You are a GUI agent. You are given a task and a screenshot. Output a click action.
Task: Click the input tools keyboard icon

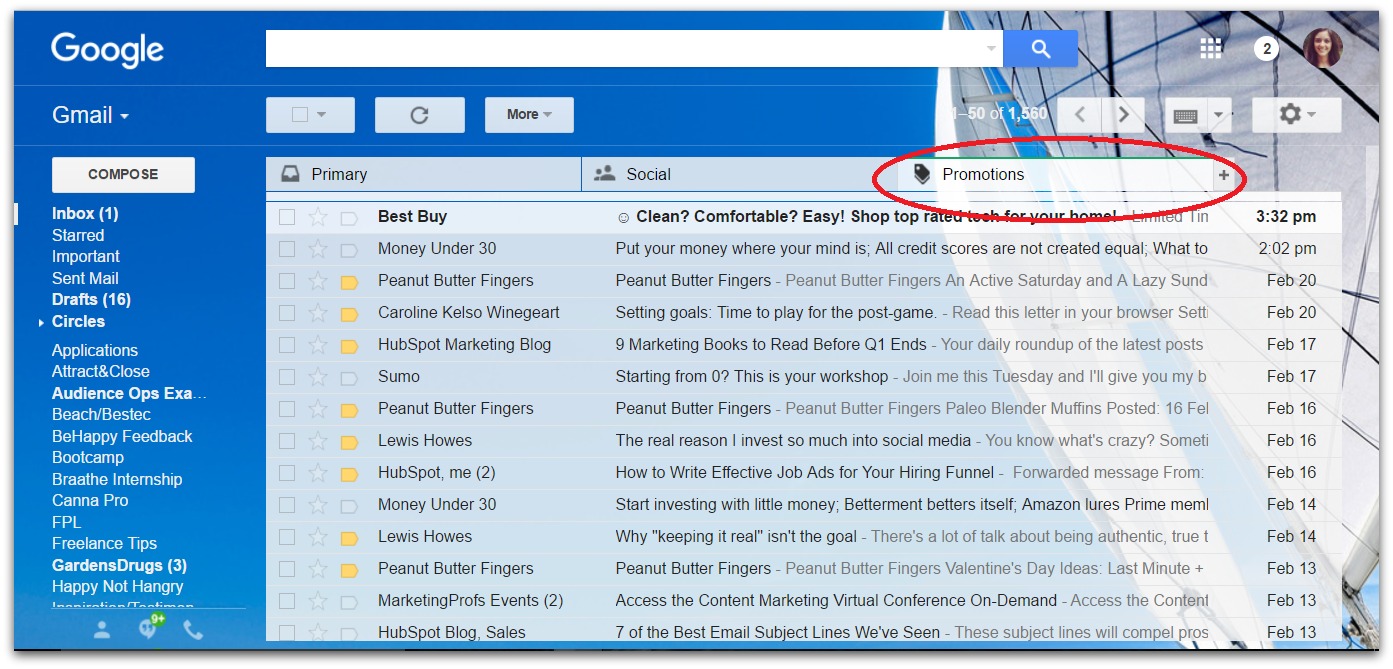pos(1186,116)
